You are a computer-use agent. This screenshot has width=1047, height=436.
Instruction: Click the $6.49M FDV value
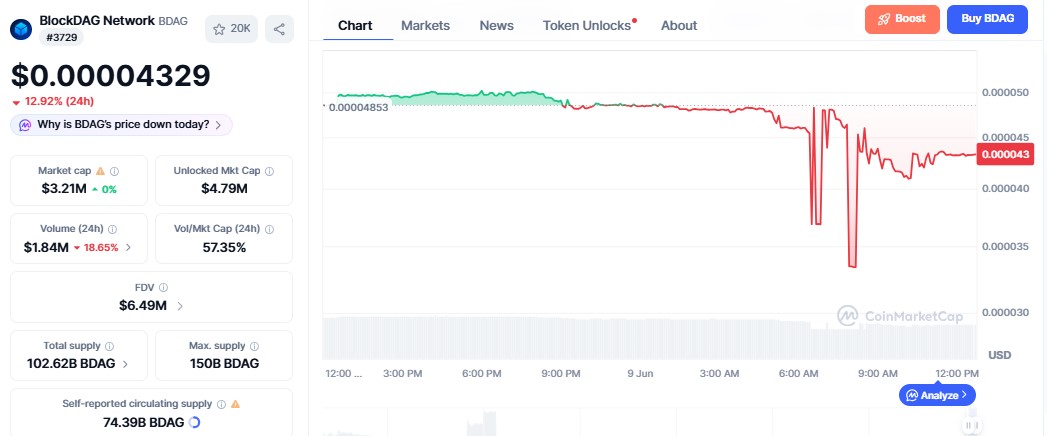tap(142, 306)
